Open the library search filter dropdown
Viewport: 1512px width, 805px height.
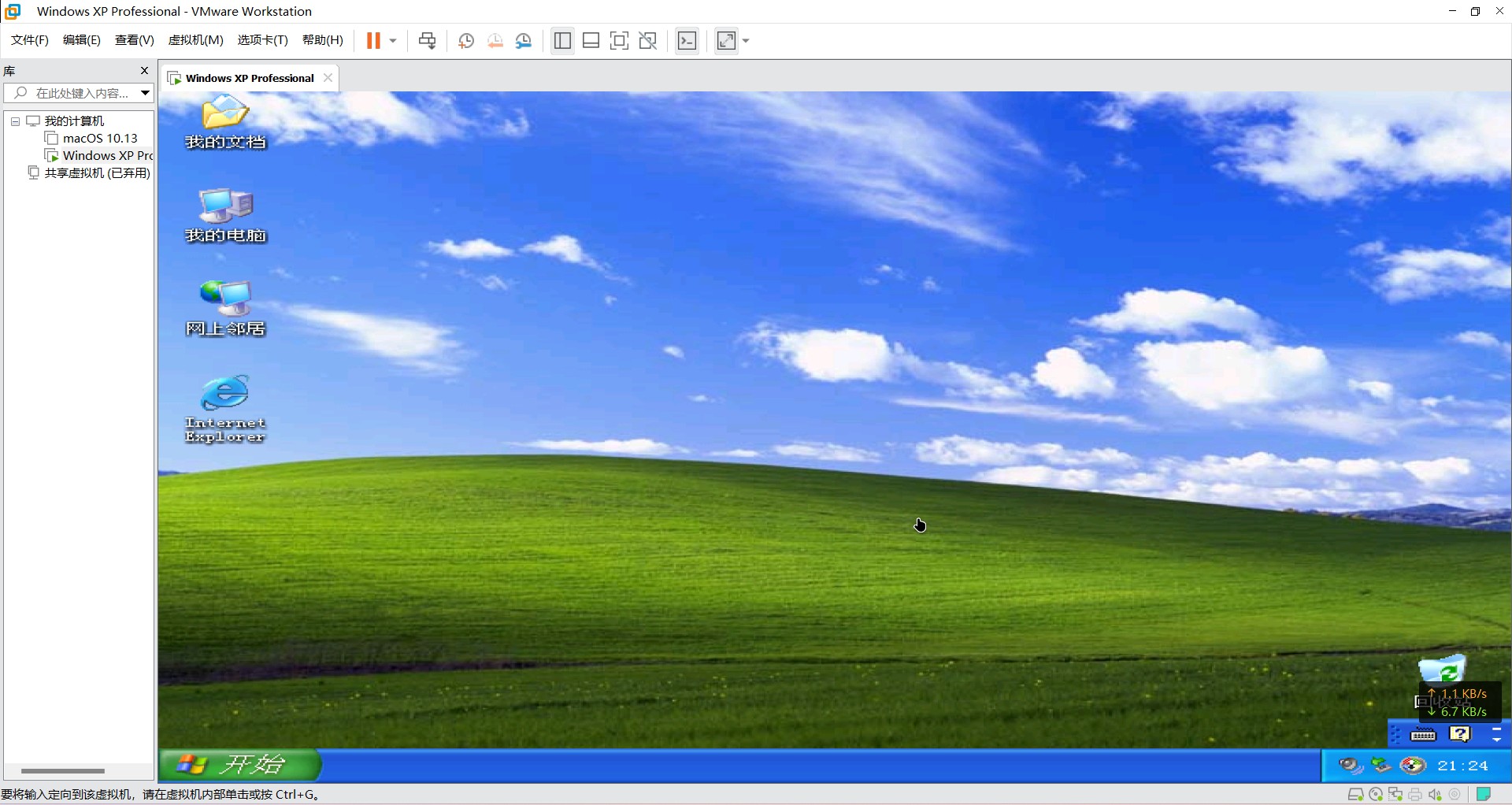[x=145, y=93]
